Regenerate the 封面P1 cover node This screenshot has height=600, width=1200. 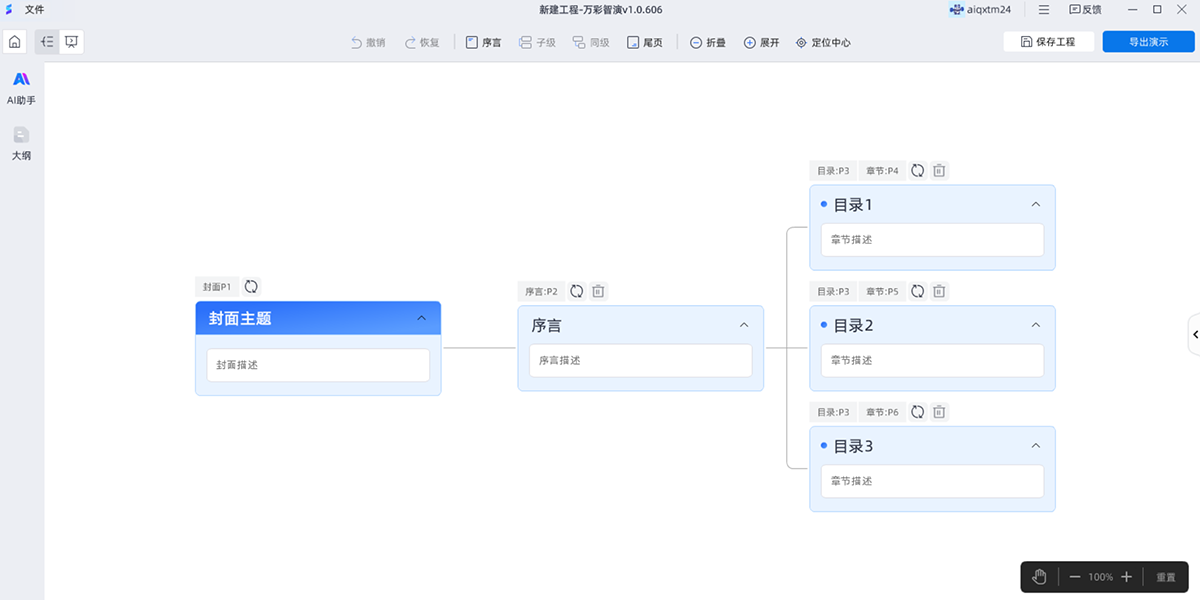point(251,286)
